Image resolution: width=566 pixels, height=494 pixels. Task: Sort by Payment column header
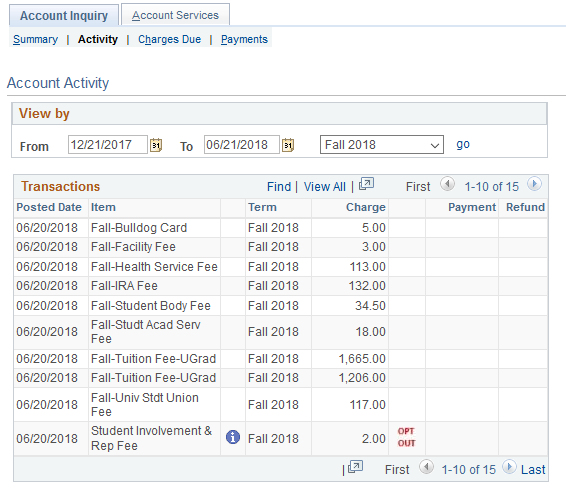pyautogui.click(x=472, y=207)
